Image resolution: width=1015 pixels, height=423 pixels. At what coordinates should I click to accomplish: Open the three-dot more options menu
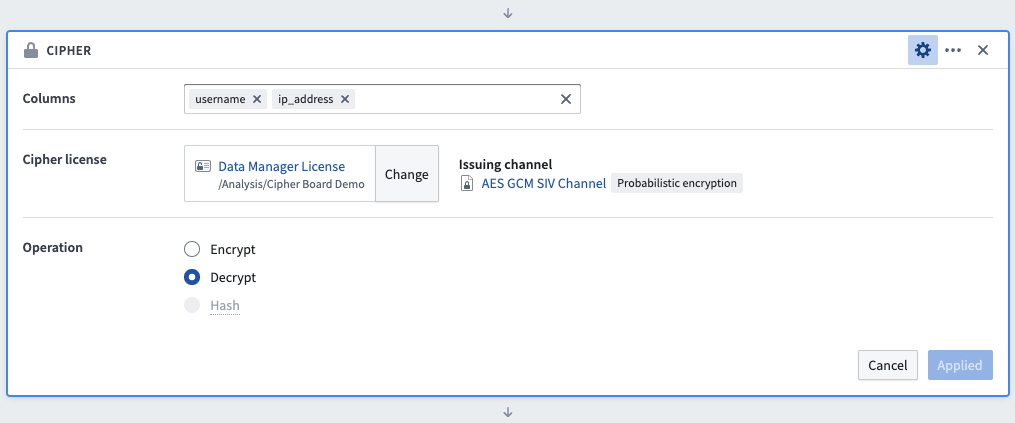click(953, 50)
